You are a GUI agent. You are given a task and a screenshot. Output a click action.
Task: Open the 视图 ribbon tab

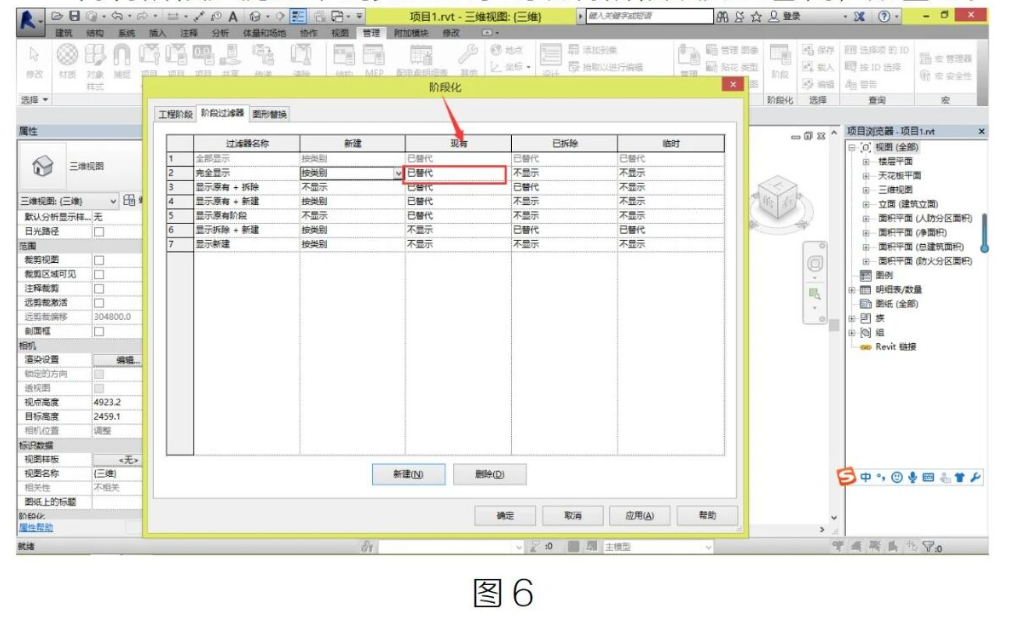[340, 33]
